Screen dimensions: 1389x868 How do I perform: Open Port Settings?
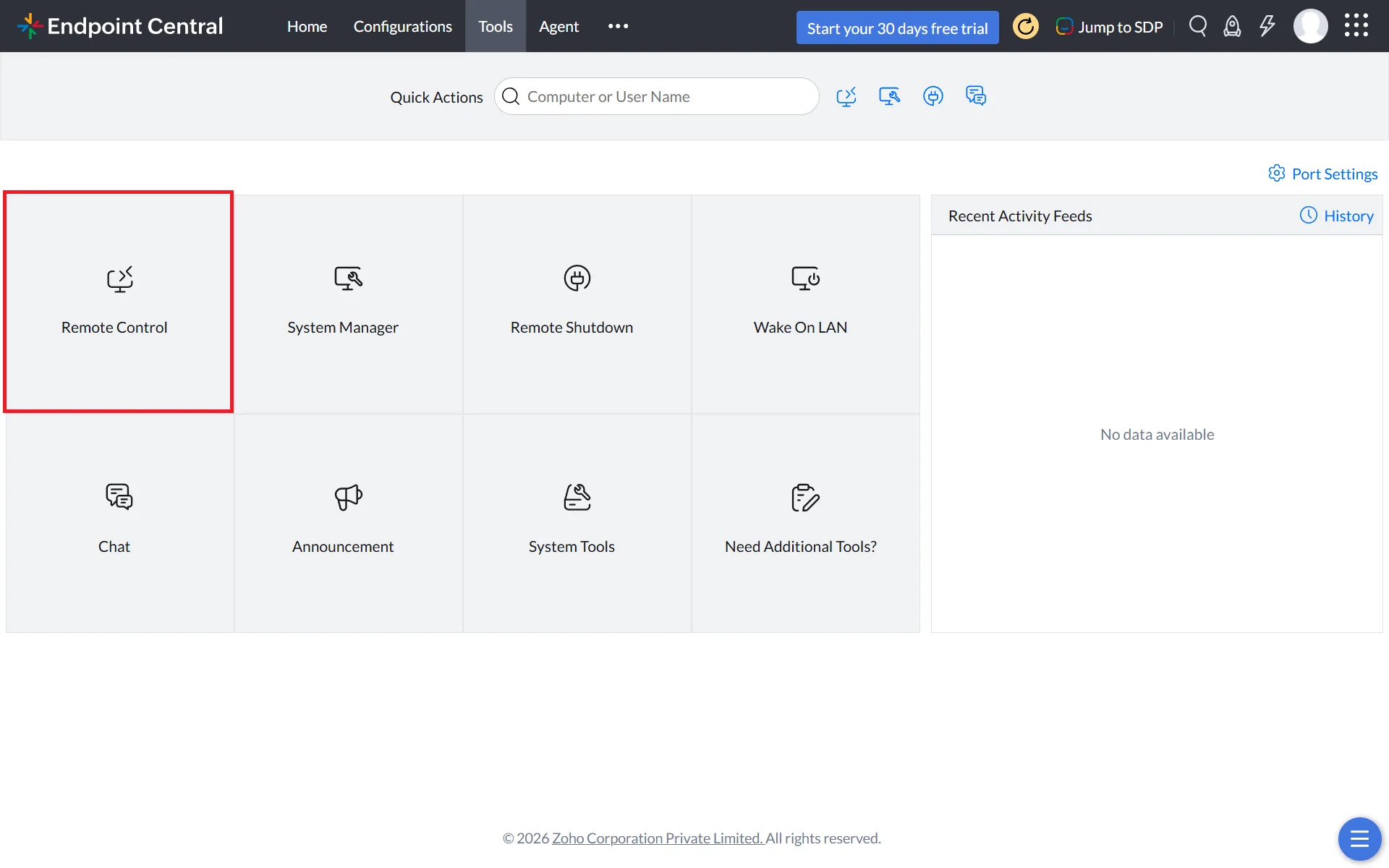pyautogui.click(x=1322, y=174)
